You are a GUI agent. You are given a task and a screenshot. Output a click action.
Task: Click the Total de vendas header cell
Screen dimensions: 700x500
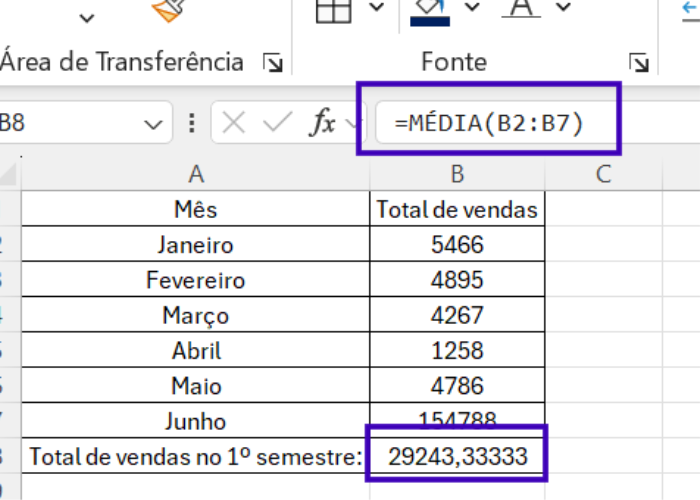tap(457, 210)
